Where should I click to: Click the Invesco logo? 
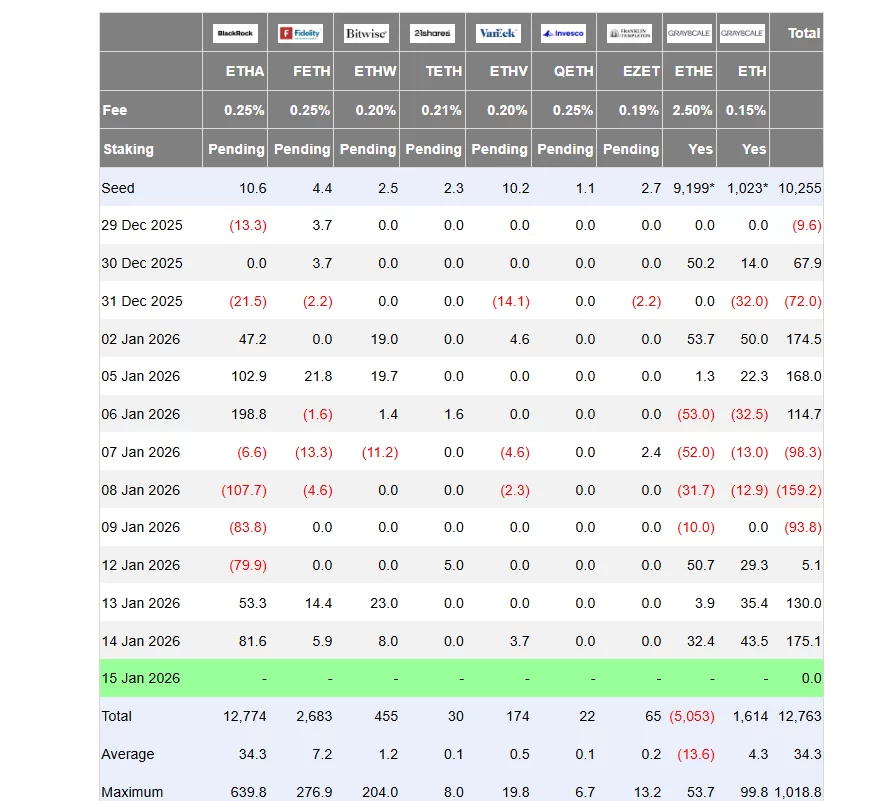coord(563,34)
